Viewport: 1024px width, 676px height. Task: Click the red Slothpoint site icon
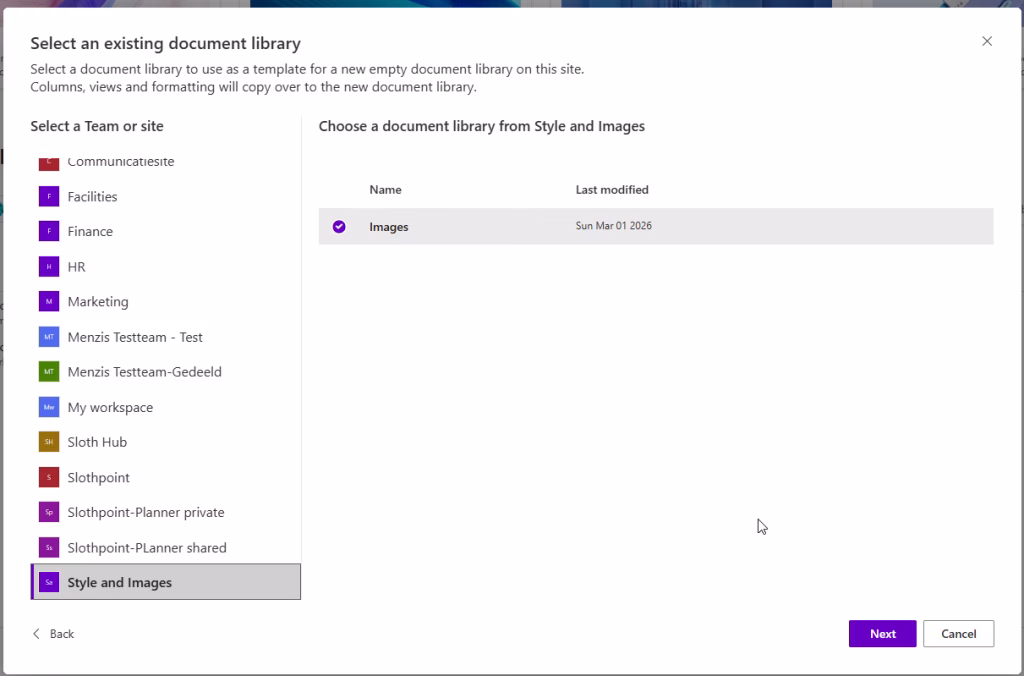49,477
